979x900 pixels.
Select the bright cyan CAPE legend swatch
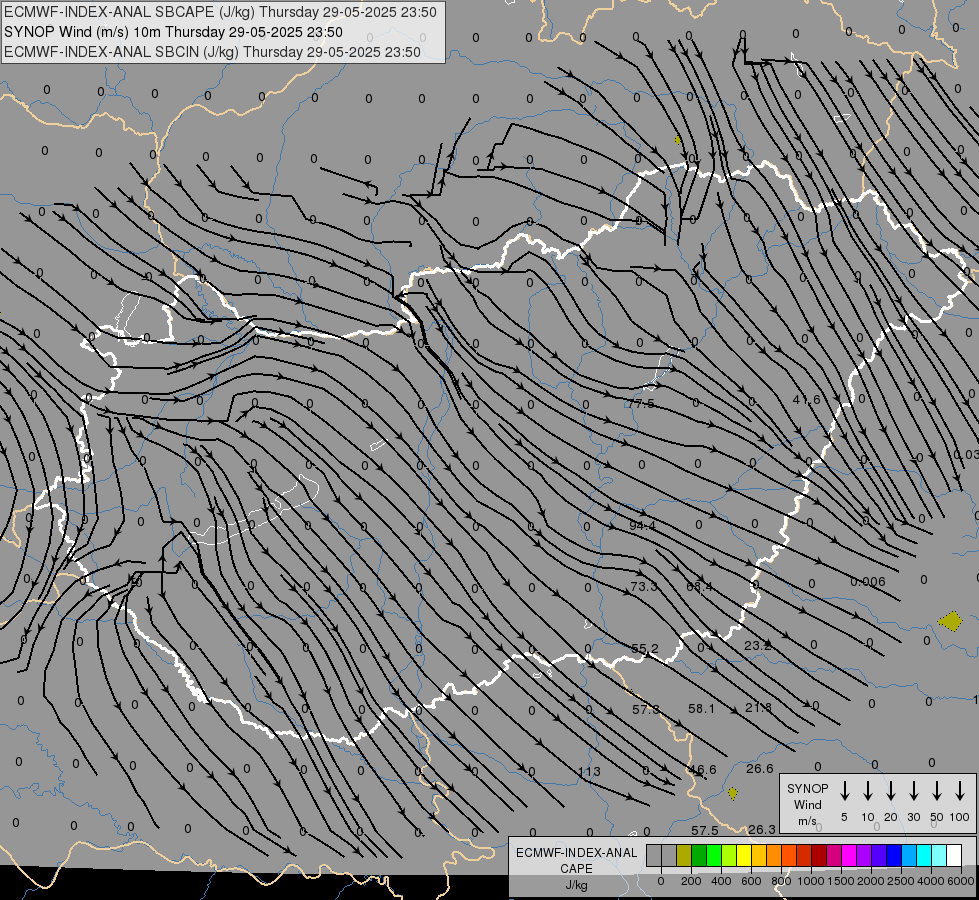pyautogui.click(x=923, y=855)
